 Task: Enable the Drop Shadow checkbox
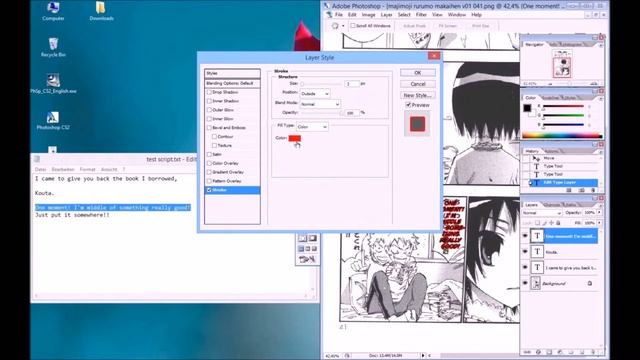[x=209, y=92]
